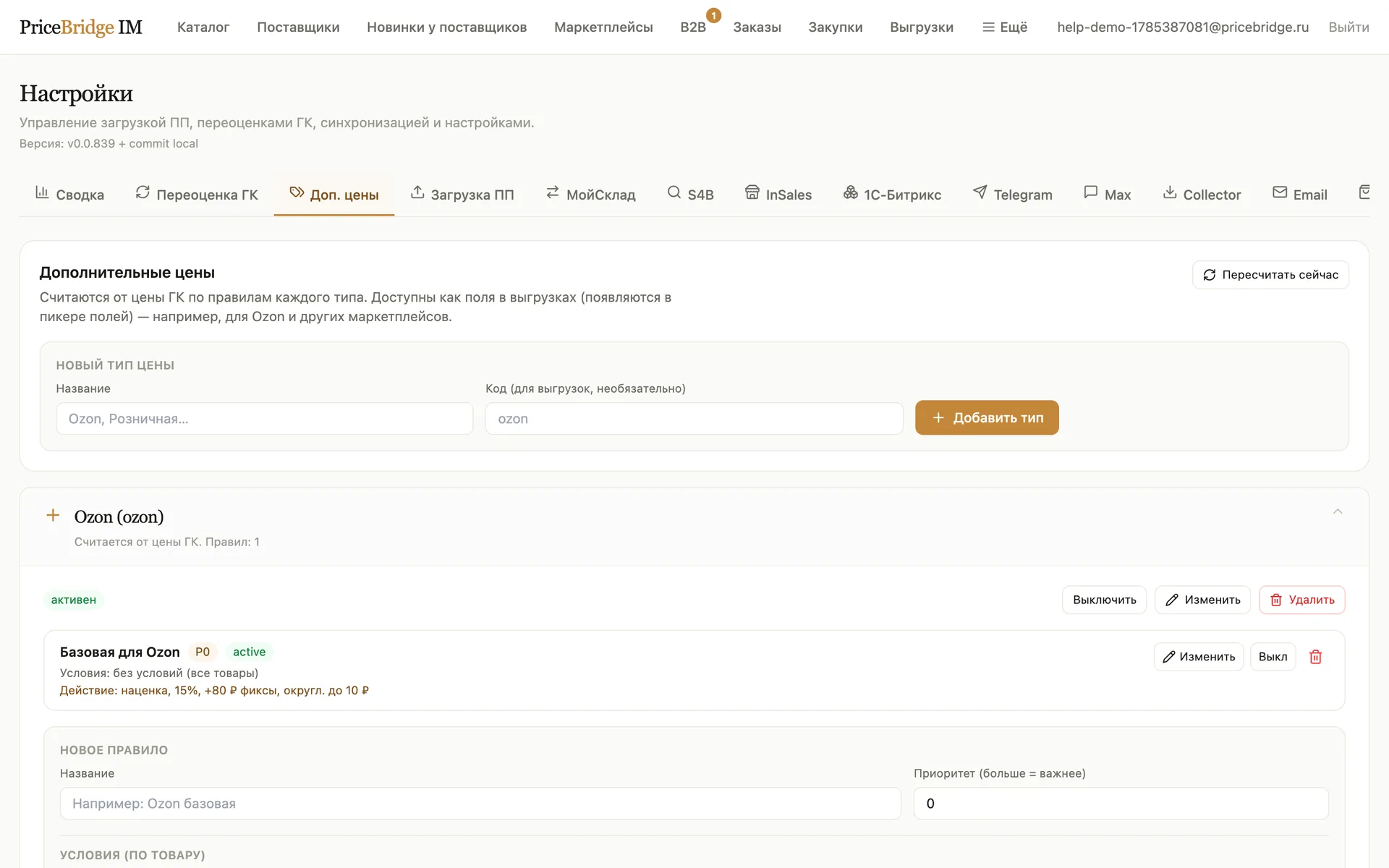This screenshot has width=1389, height=868.
Task: Collapse the Ozon (ozon) section chevron
Action: (x=1338, y=511)
